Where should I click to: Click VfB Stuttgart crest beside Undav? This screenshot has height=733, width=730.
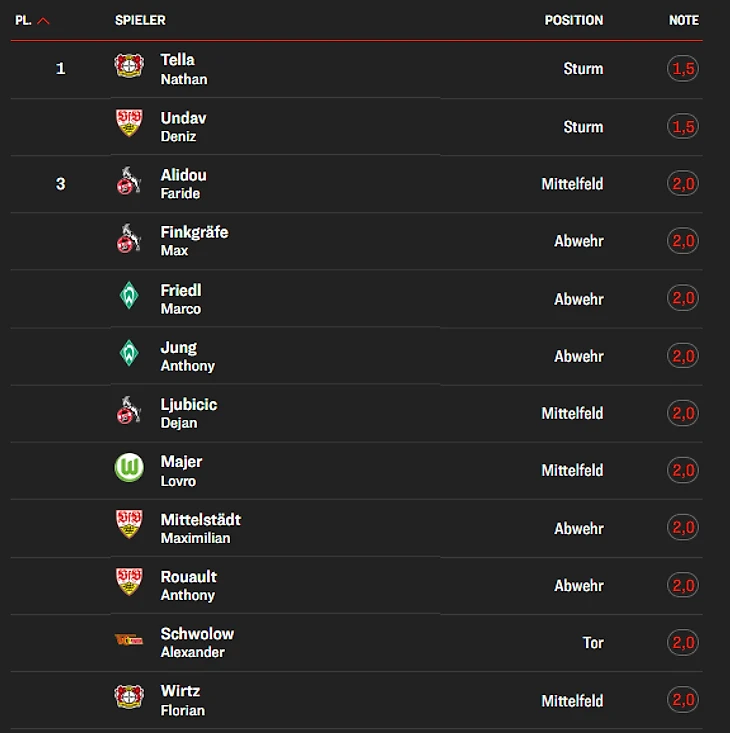tap(129, 125)
